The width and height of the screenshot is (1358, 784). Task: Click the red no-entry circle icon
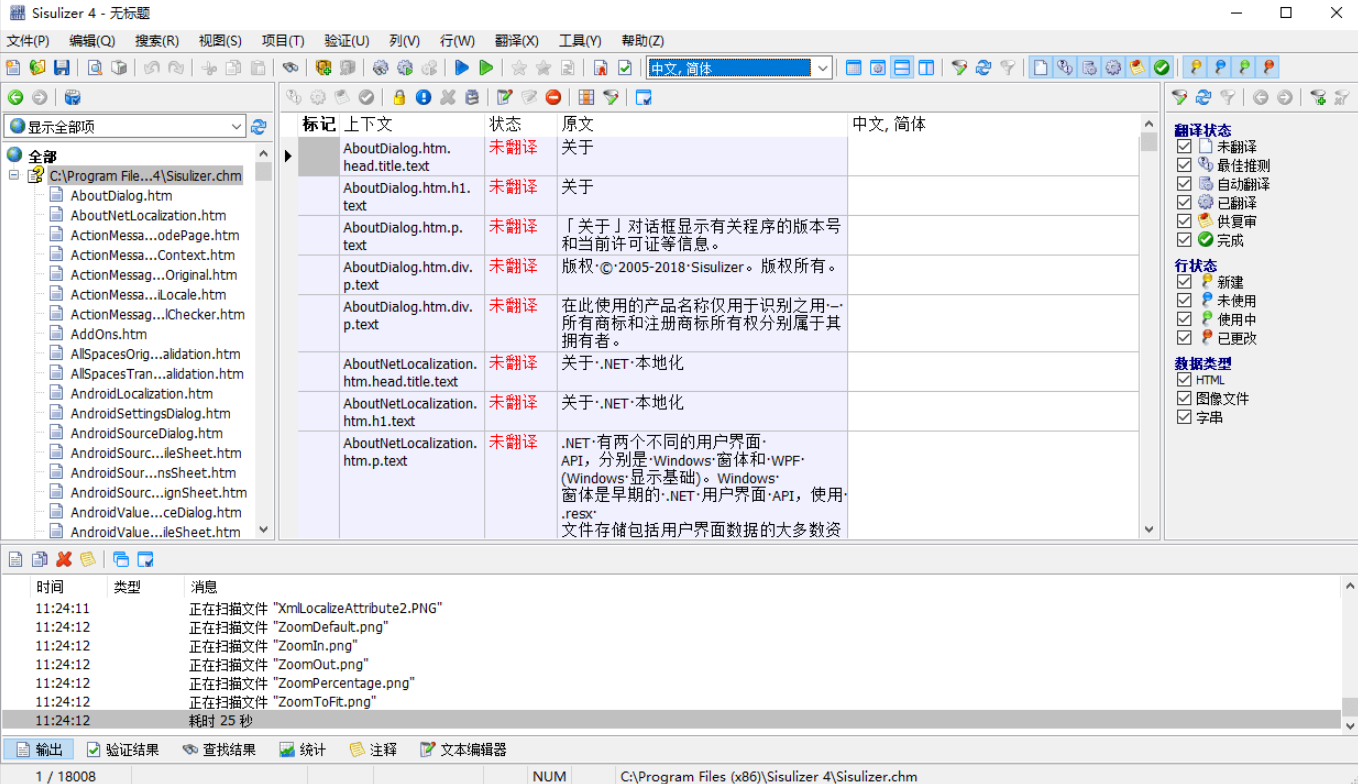pos(553,97)
